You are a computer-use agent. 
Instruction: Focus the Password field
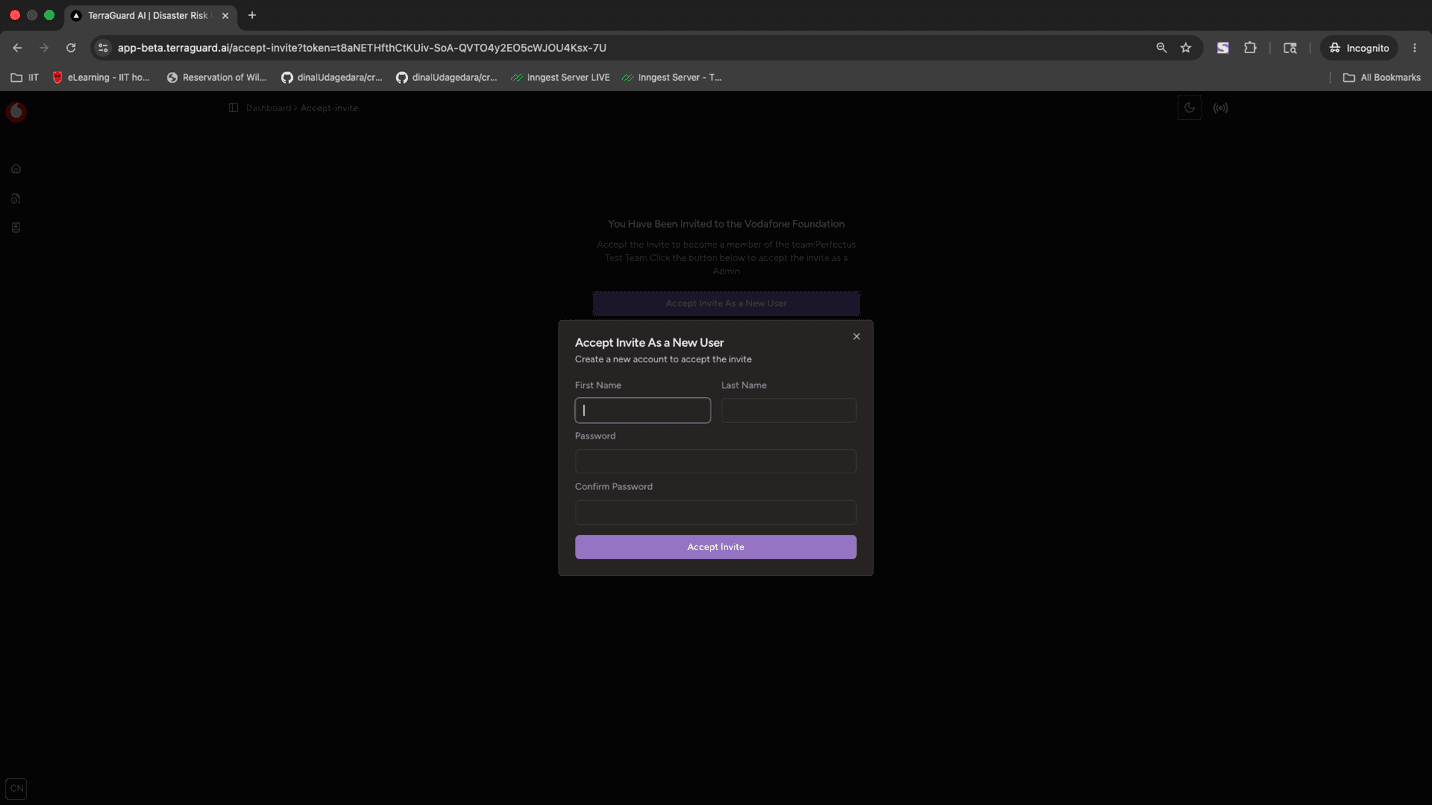coord(716,461)
